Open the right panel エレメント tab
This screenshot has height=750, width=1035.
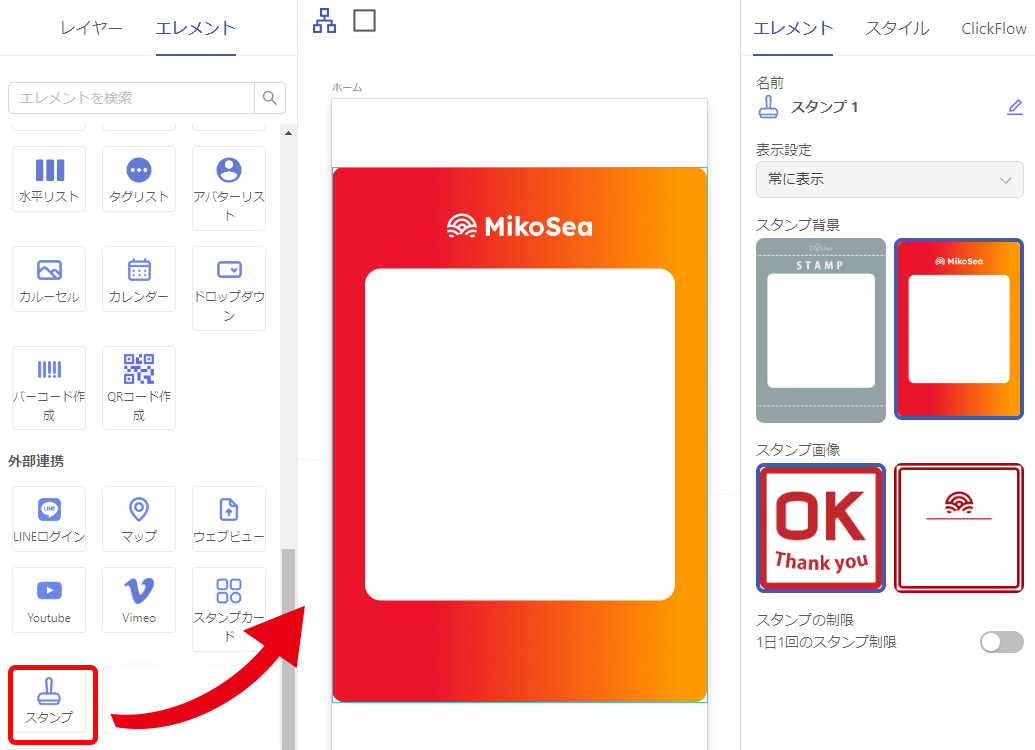pyautogui.click(x=793, y=28)
